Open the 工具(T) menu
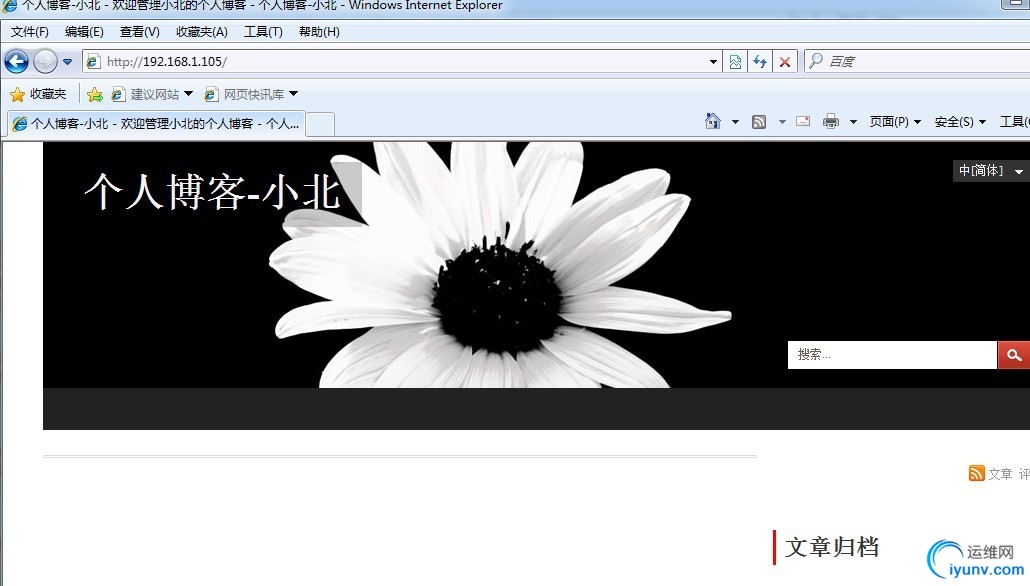Screen dimensions: 1030x586 coord(263,32)
